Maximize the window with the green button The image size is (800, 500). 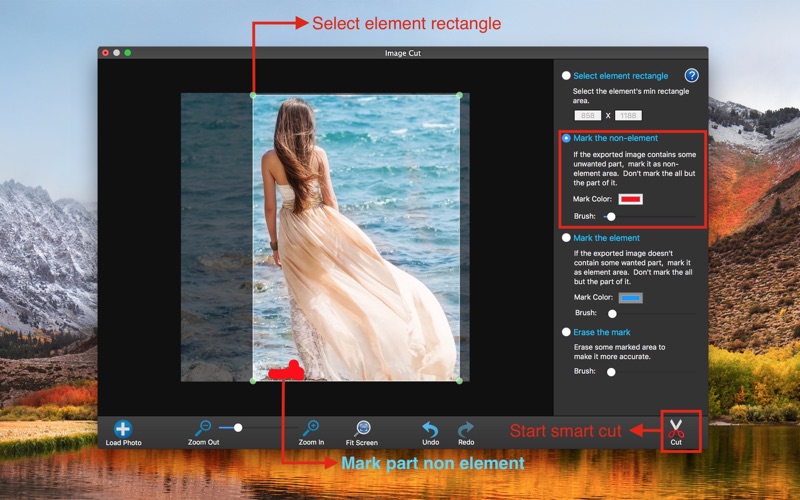[x=128, y=53]
